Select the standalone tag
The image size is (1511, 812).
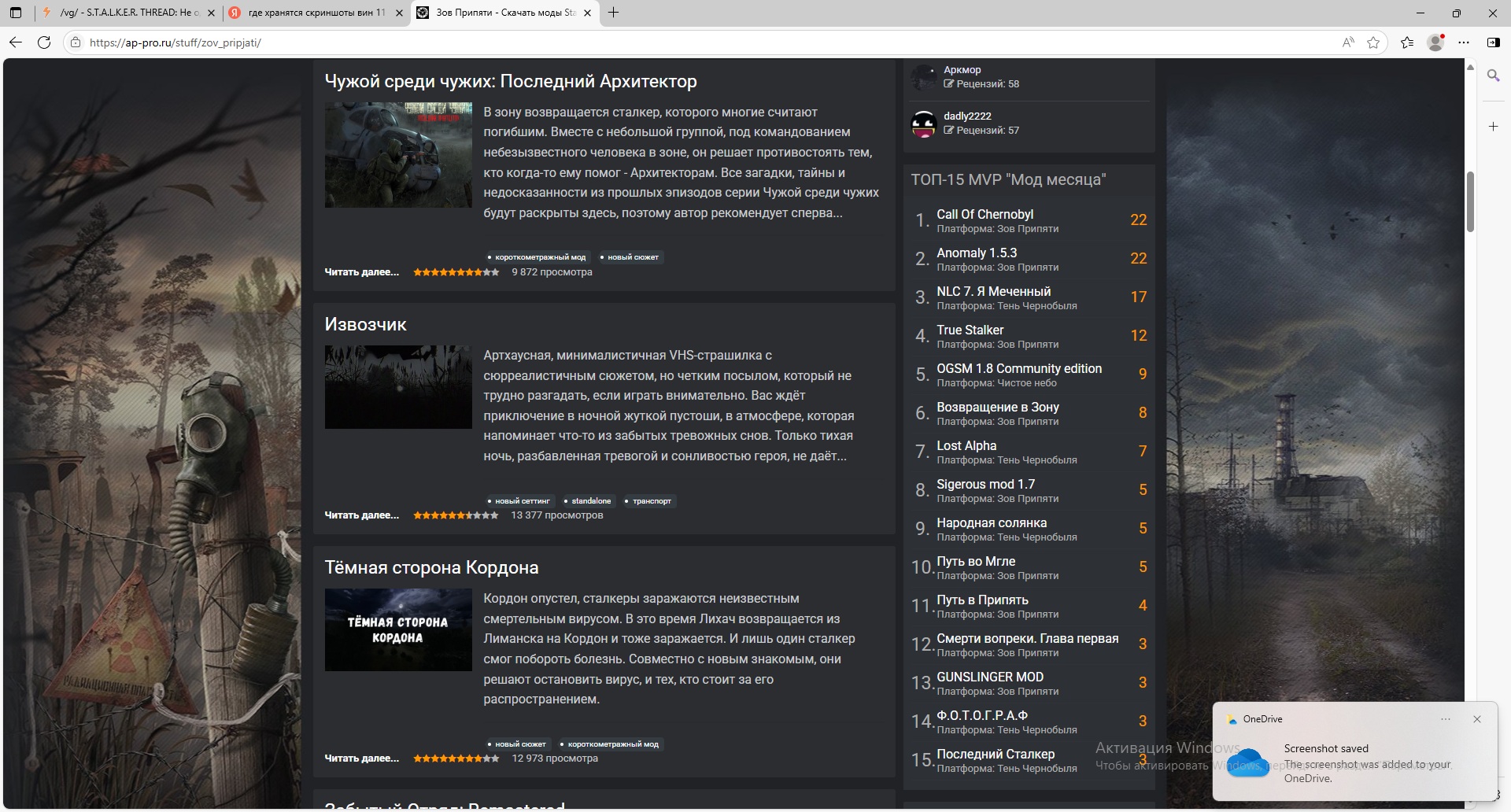(589, 501)
